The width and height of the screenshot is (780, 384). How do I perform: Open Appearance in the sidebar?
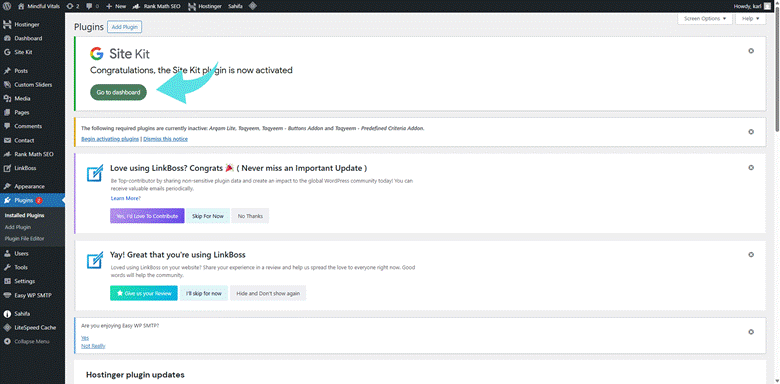(32, 187)
